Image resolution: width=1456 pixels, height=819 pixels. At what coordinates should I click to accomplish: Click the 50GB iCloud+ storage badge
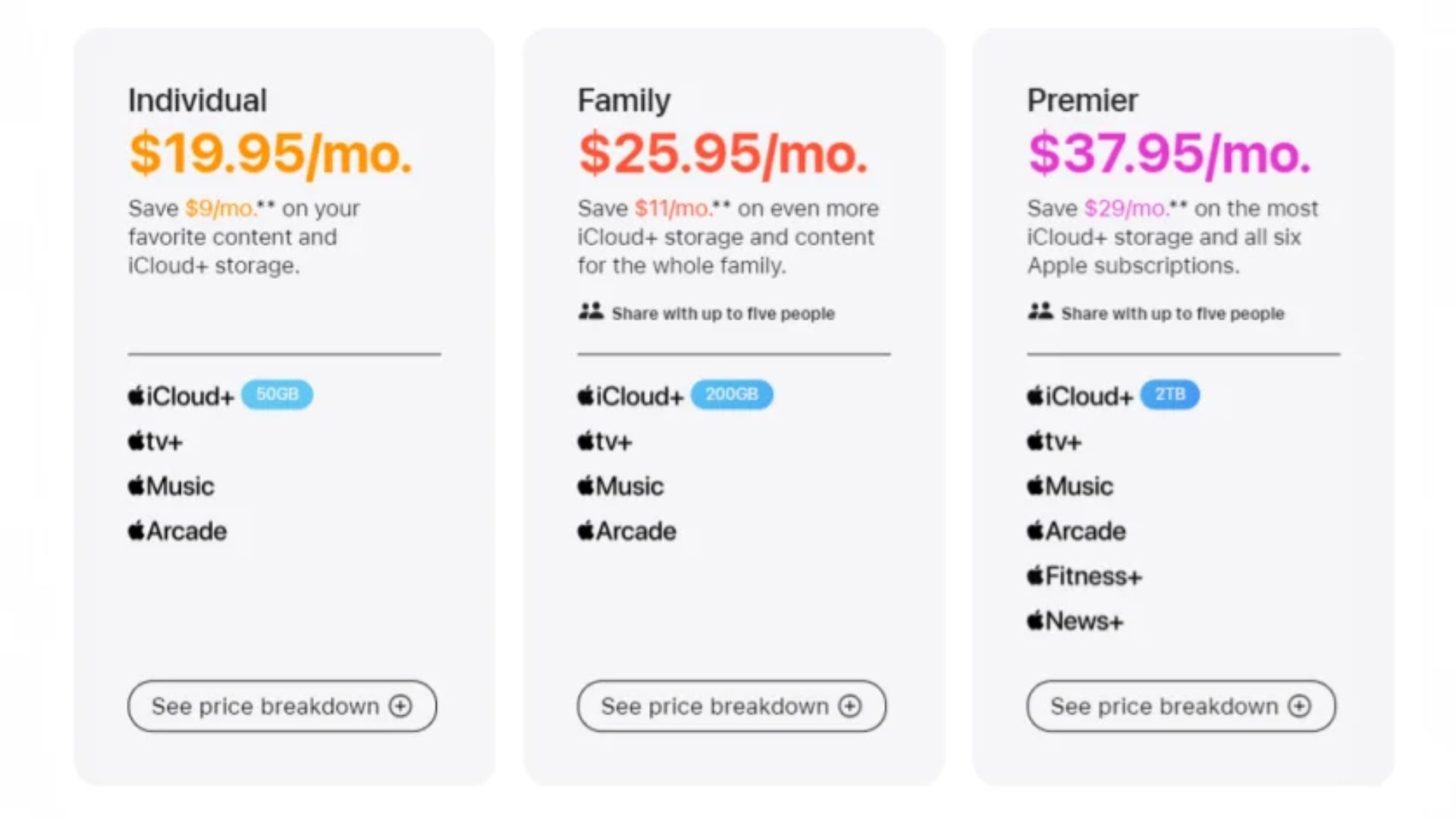277,394
